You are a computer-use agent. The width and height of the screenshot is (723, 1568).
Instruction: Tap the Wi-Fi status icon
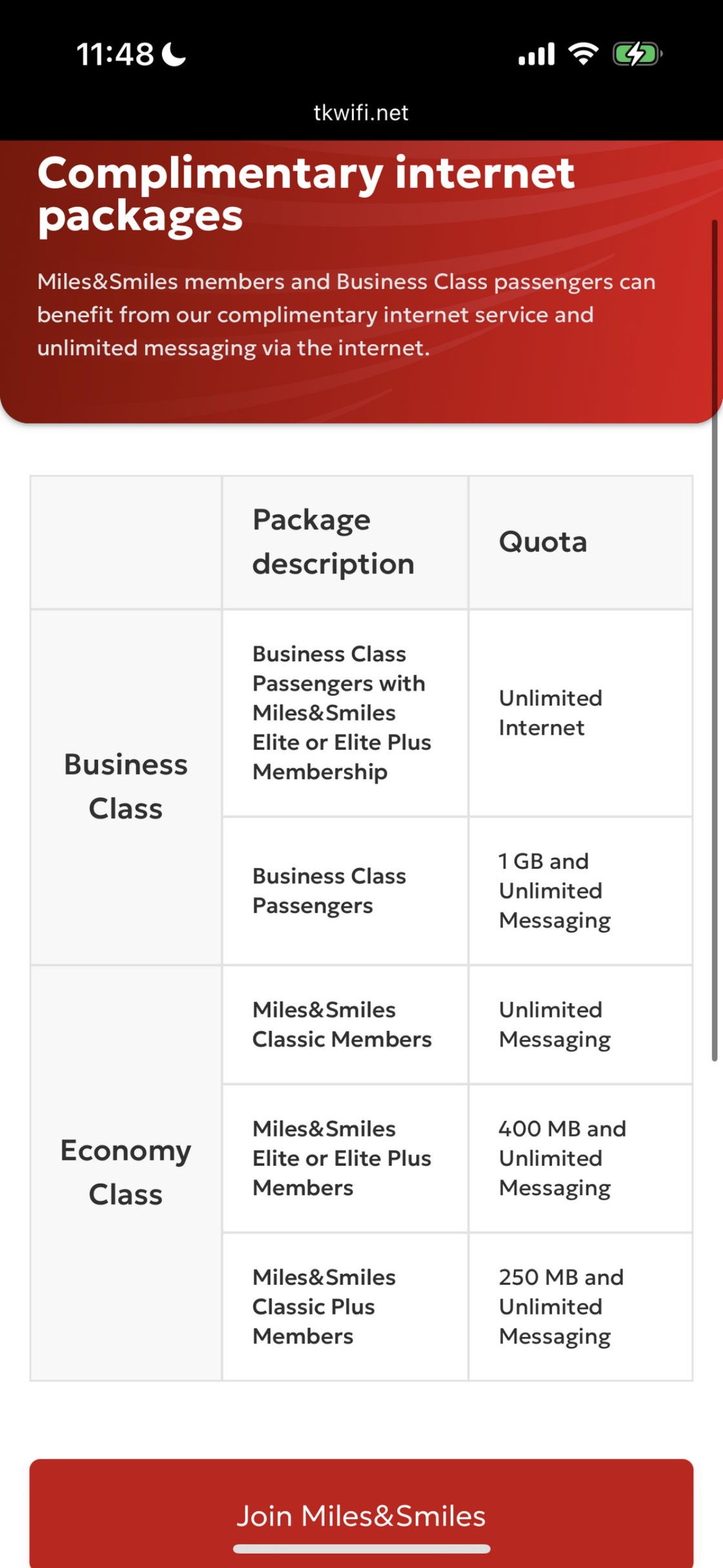(583, 55)
